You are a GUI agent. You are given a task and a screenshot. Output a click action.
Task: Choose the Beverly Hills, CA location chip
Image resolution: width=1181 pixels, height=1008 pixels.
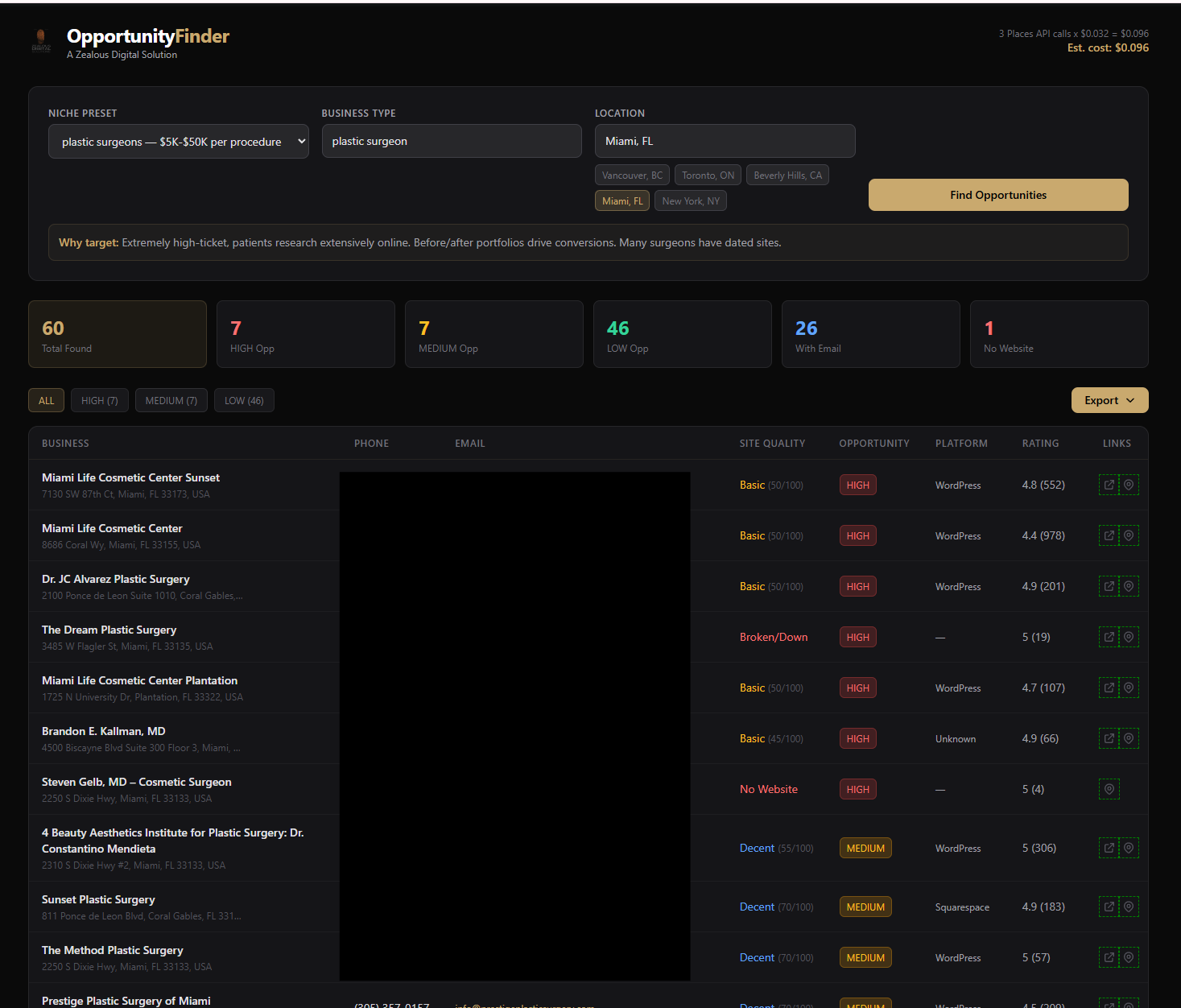click(x=787, y=175)
